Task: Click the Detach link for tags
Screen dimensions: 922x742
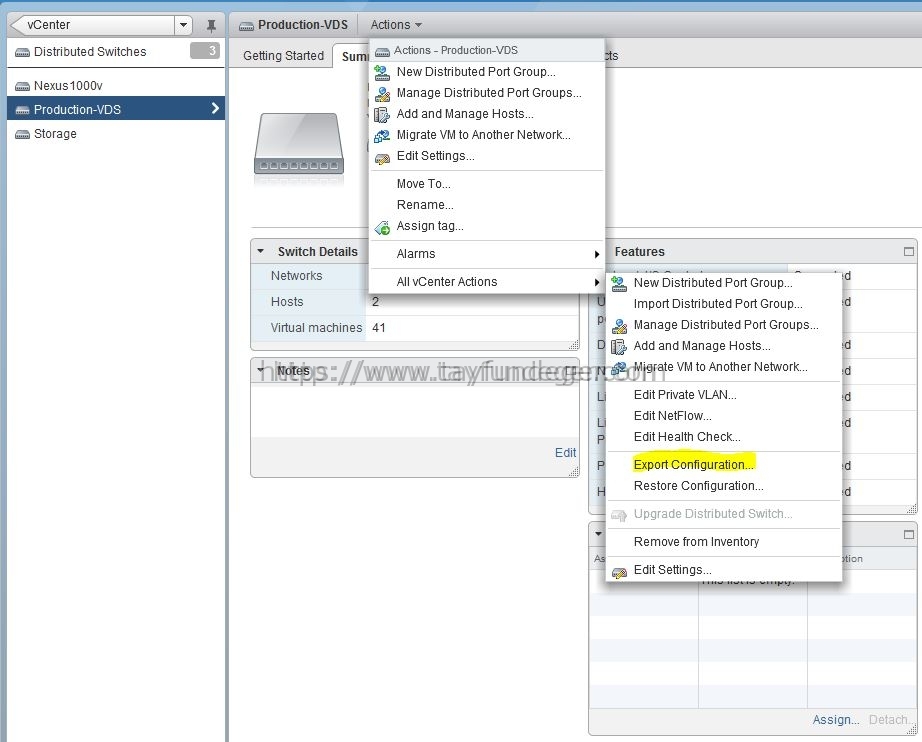Action: pos(891,720)
